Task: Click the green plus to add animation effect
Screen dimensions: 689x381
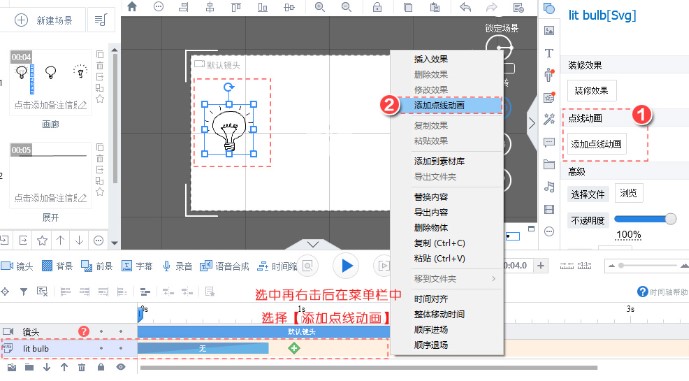Action: coord(294,348)
